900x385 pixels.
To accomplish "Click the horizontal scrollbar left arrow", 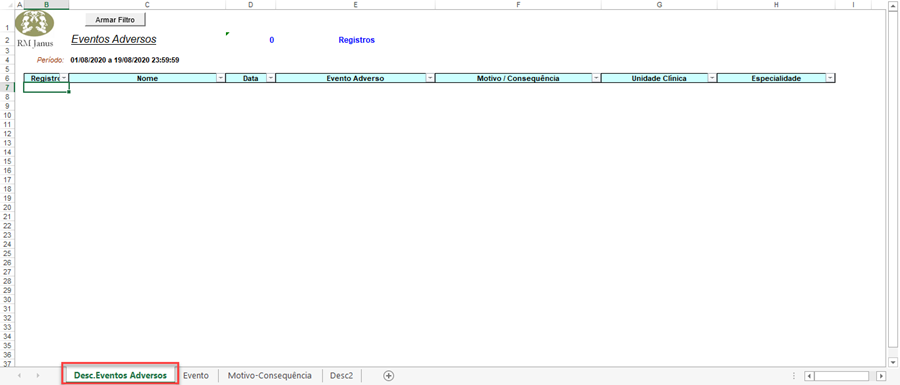I will (809, 376).
